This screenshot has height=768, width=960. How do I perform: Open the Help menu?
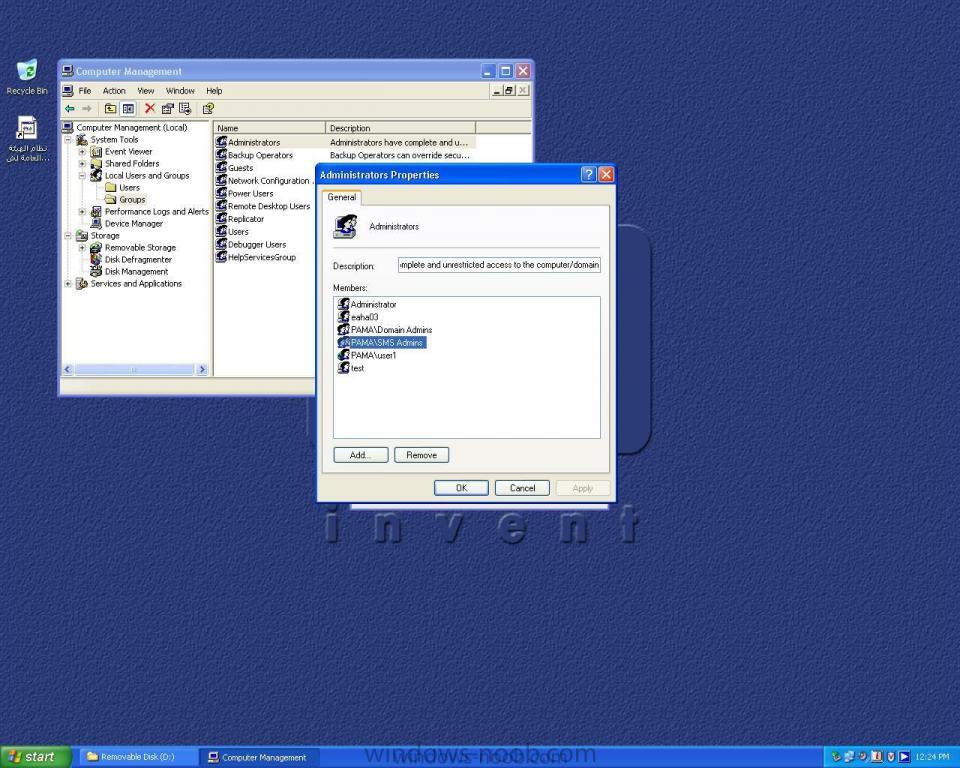point(214,91)
